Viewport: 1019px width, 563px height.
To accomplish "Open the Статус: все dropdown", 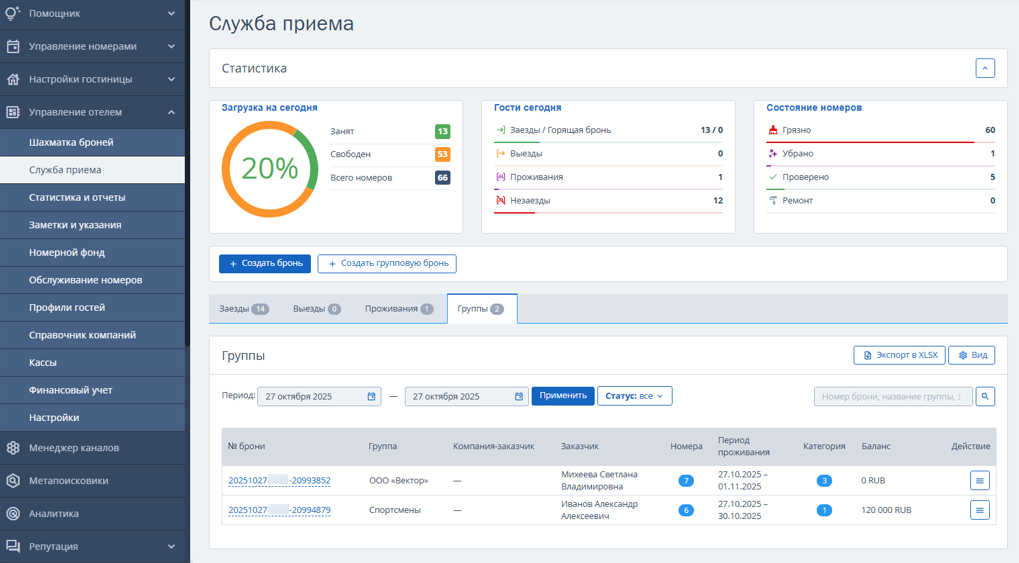I will pyautogui.click(x=634, y=396).
